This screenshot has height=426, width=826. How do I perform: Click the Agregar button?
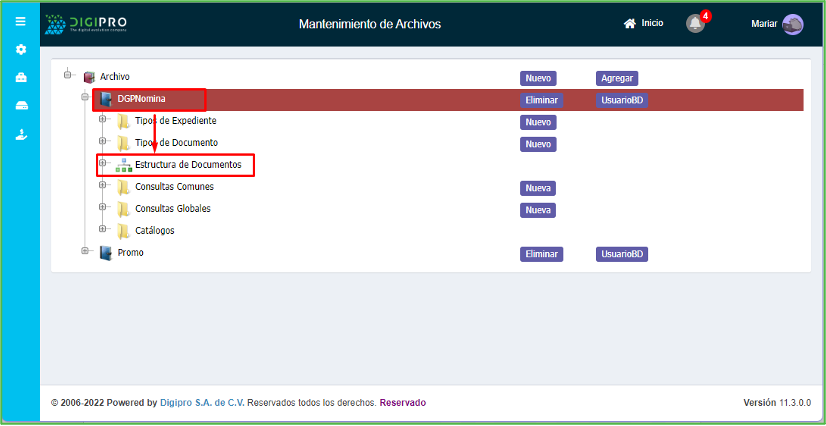(x=617, y=78)
